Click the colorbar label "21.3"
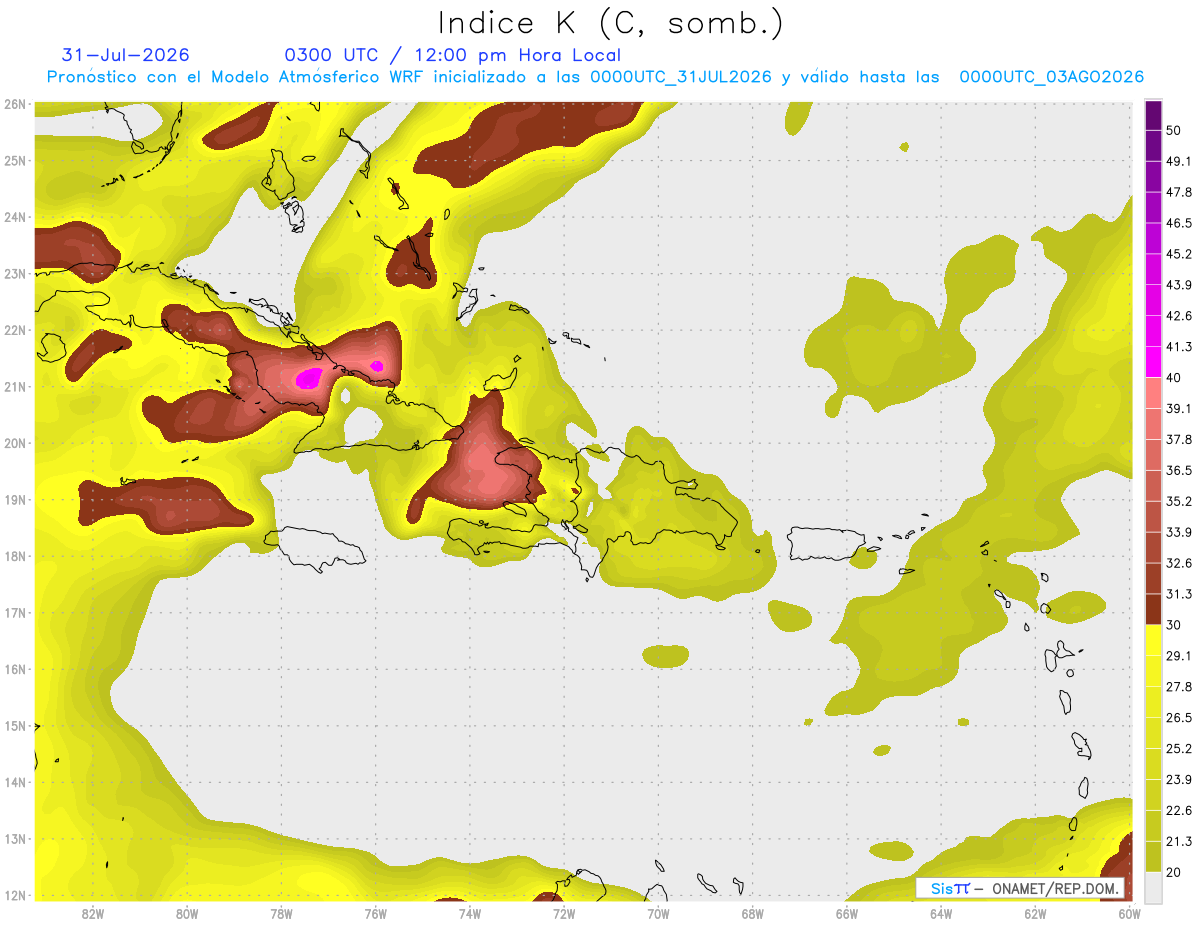This screenshot has height=927, width=1200. click(x=1178, y=841)
